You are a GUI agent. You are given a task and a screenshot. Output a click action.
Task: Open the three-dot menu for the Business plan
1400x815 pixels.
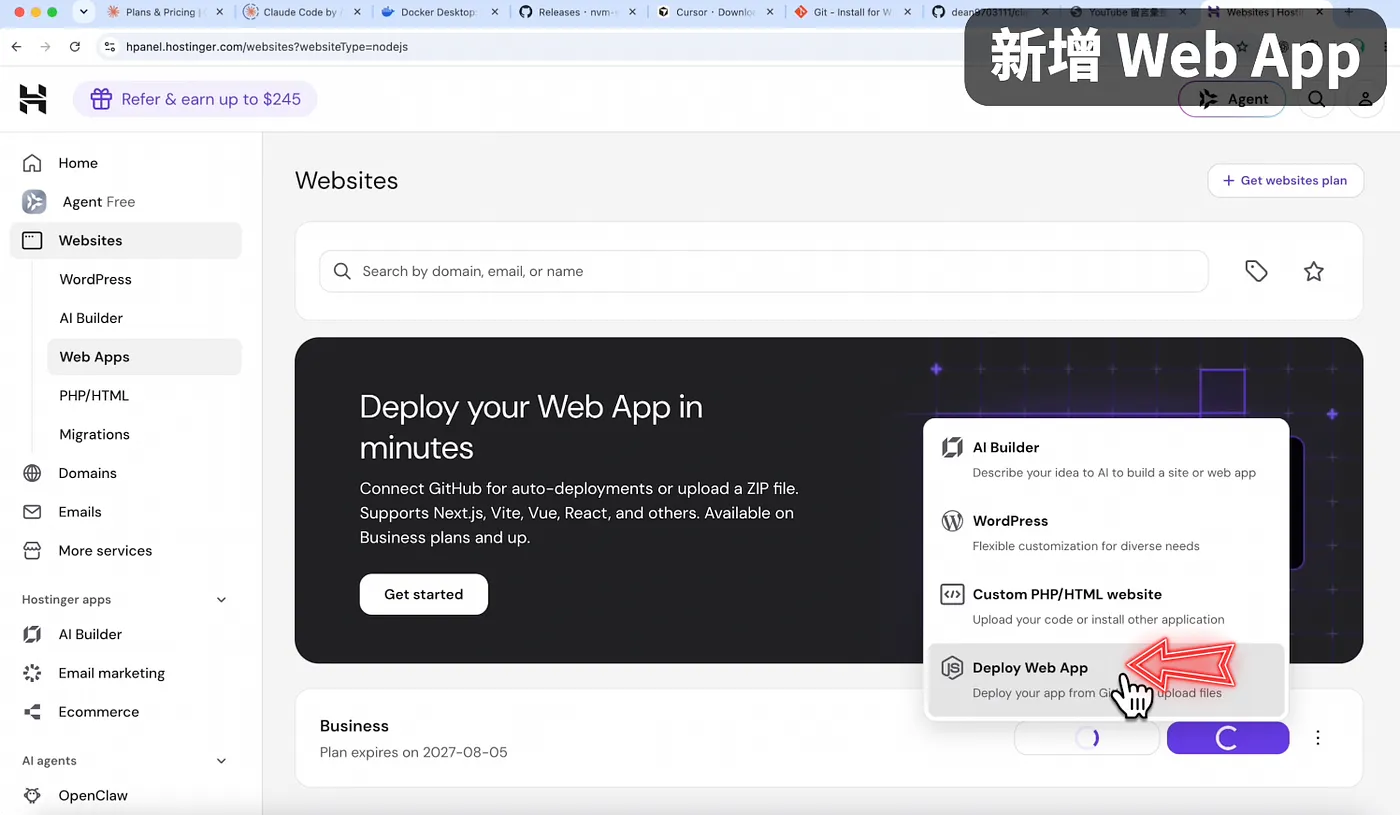pos(1318,738)
